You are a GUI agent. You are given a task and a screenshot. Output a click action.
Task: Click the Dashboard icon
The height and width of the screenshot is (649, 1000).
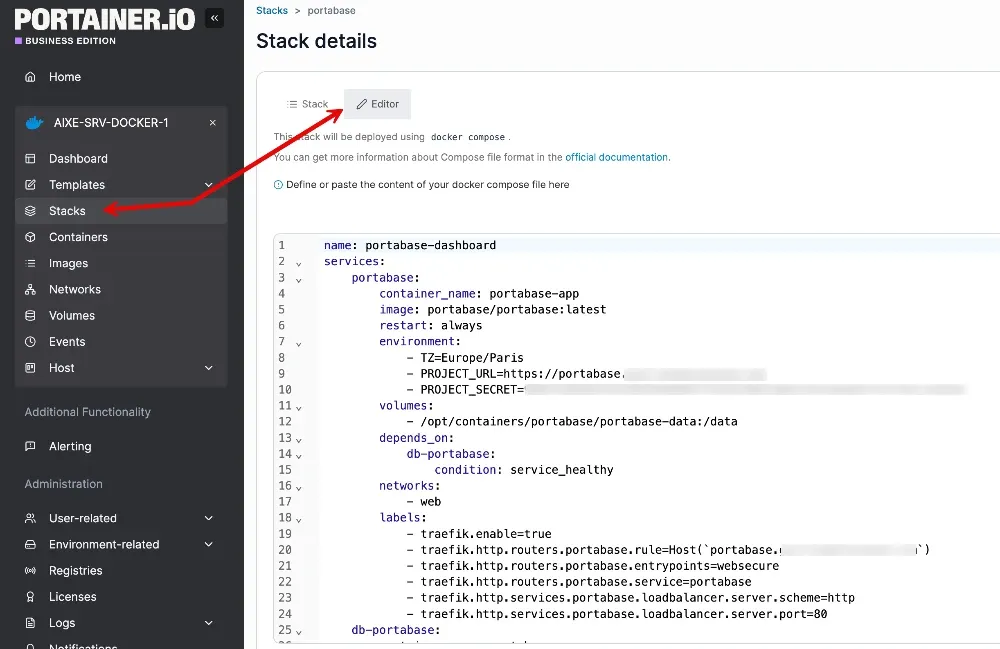pos(30,158)
